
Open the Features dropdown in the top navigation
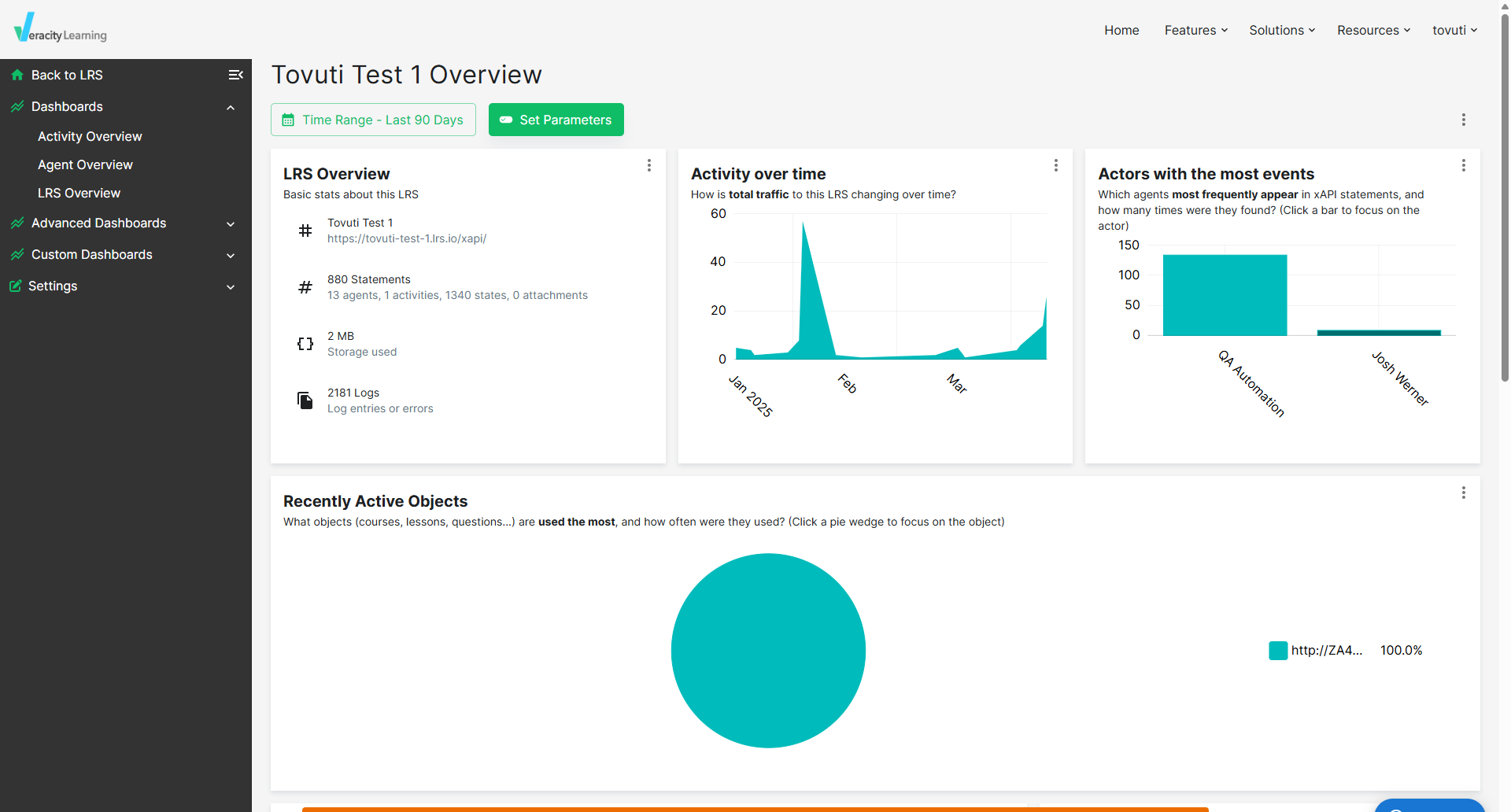(x=1196, y=30)
